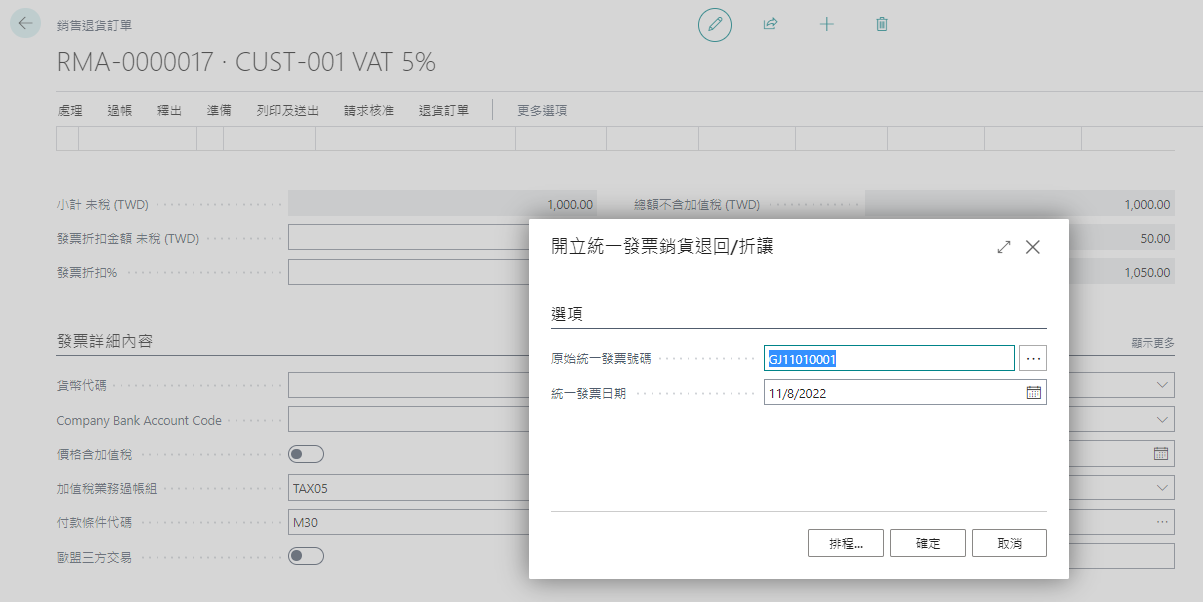The image size is (1203, 602).
Task: Toggle the 價格含加值稅 switch
Action: point(306,455)
